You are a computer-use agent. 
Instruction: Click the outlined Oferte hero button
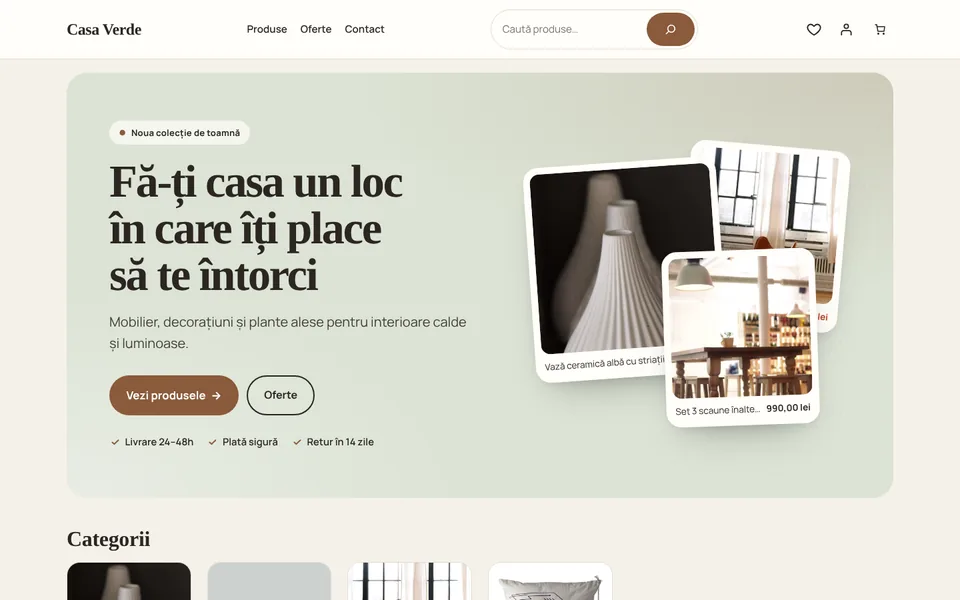280,396
